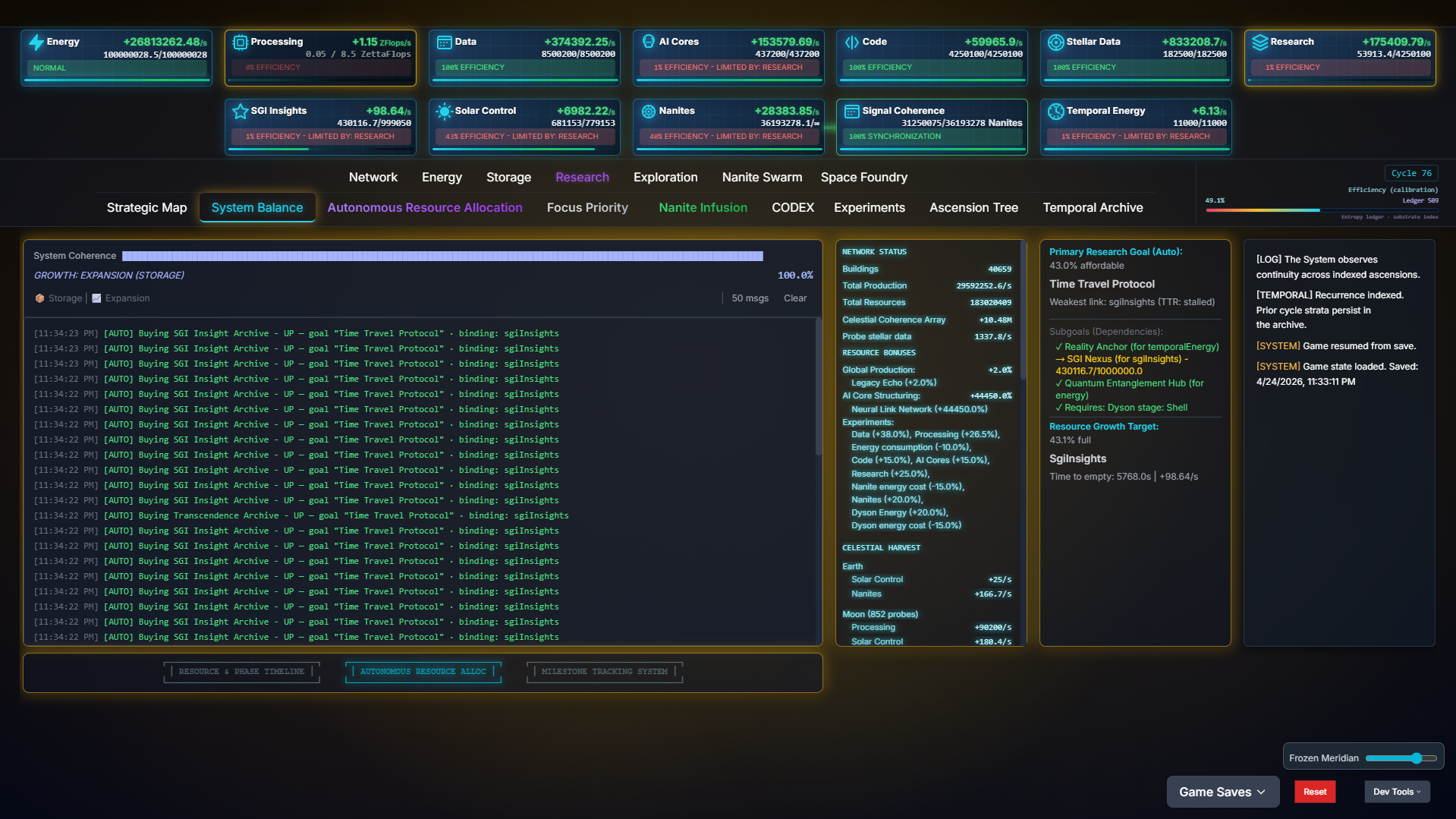Click the Moon (852 probes) entry
1456x819 pixels.
(x=879, y=614)
